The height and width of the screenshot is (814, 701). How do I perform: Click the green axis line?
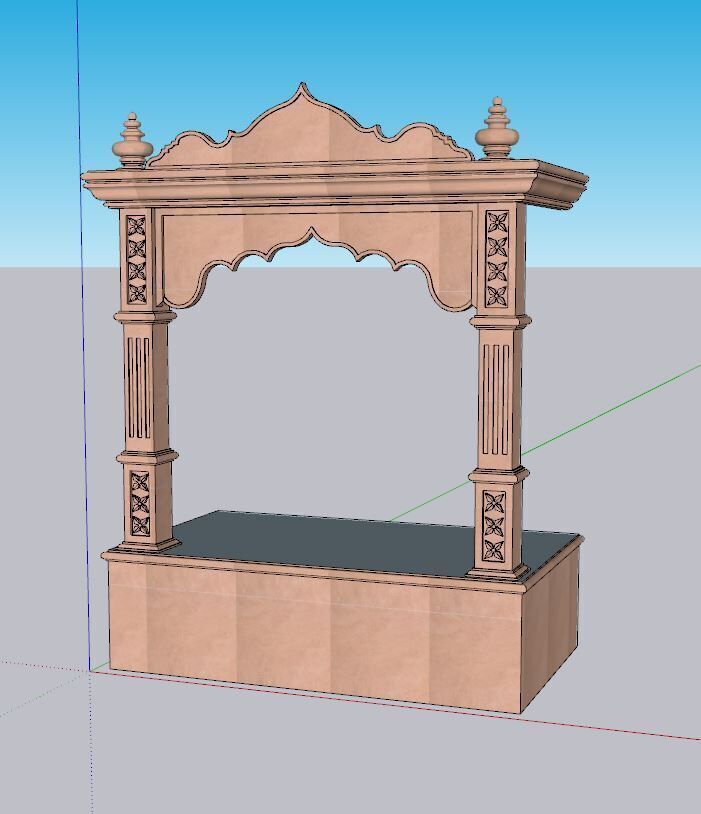point(613,410)
